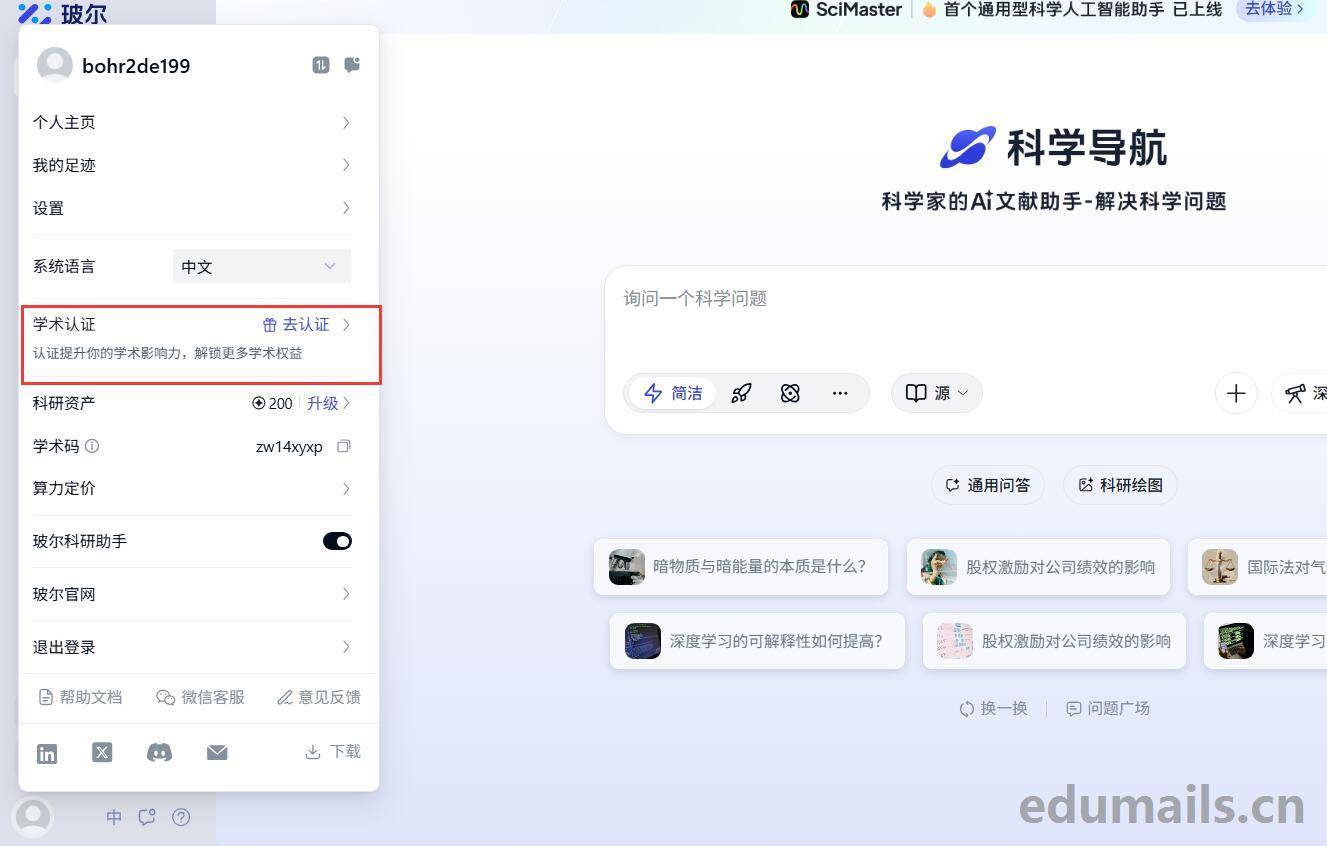1327x846 pixels.
Task: Select the 简洁 mode
Action: point(673,393)
